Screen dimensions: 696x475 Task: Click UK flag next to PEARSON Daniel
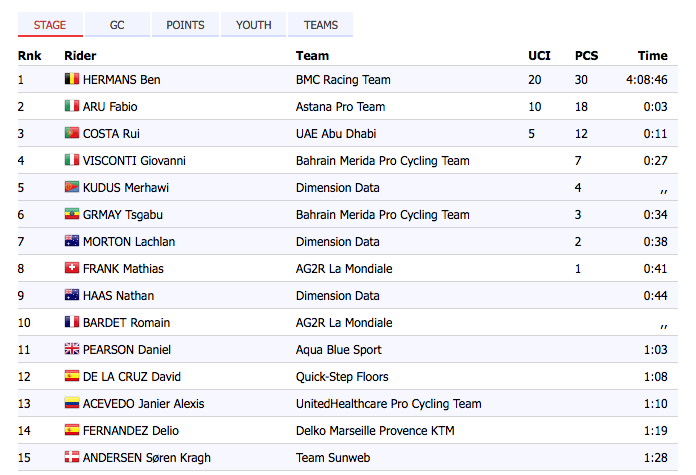click(x=71, y=349)
